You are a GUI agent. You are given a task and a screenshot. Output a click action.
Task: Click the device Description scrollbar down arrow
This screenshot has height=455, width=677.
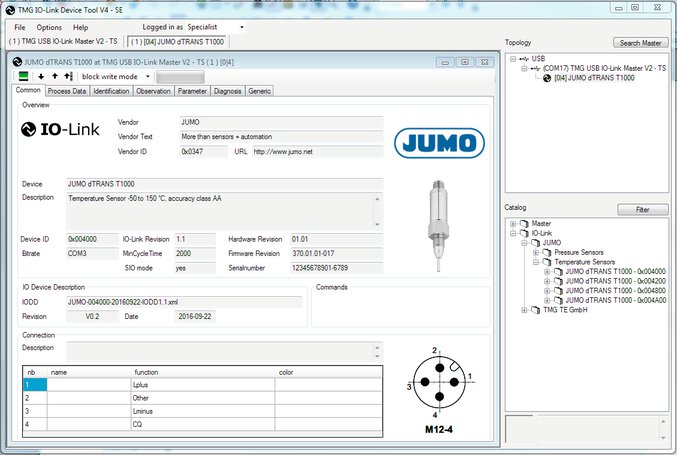pyautogui.click(x=377, y=225)
